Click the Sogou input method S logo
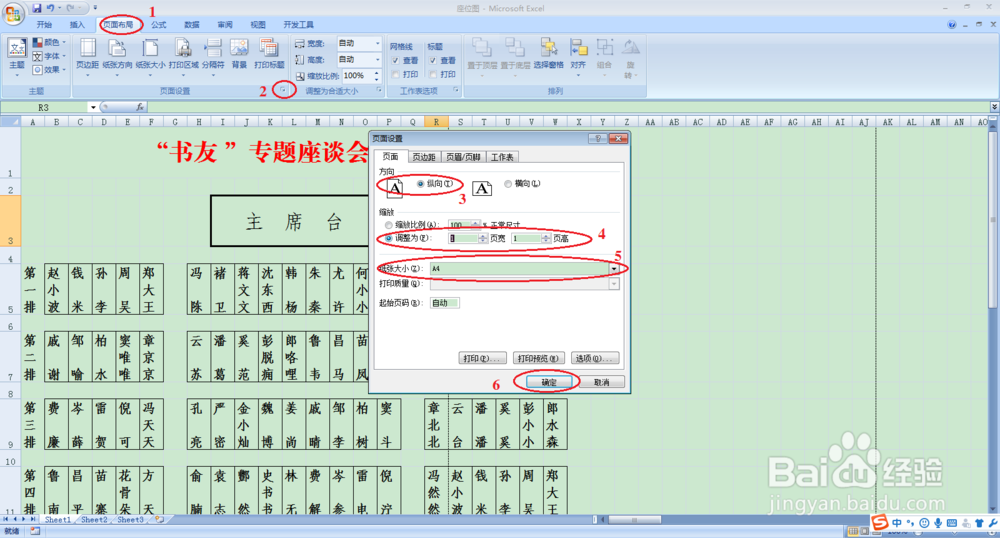Screen dimensions: 1000x538 tap(880, 523)
